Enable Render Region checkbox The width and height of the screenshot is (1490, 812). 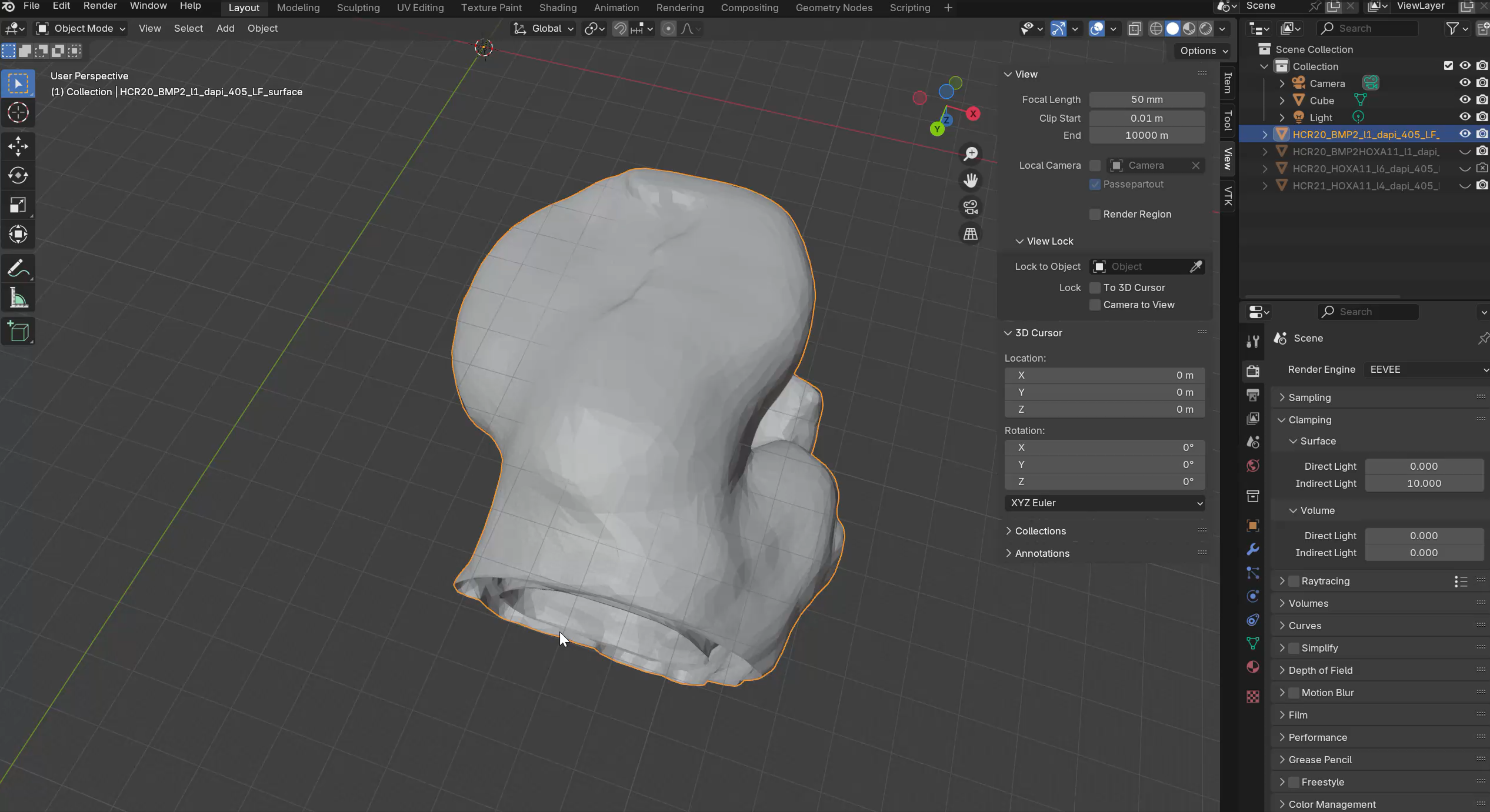(1095, 214)
